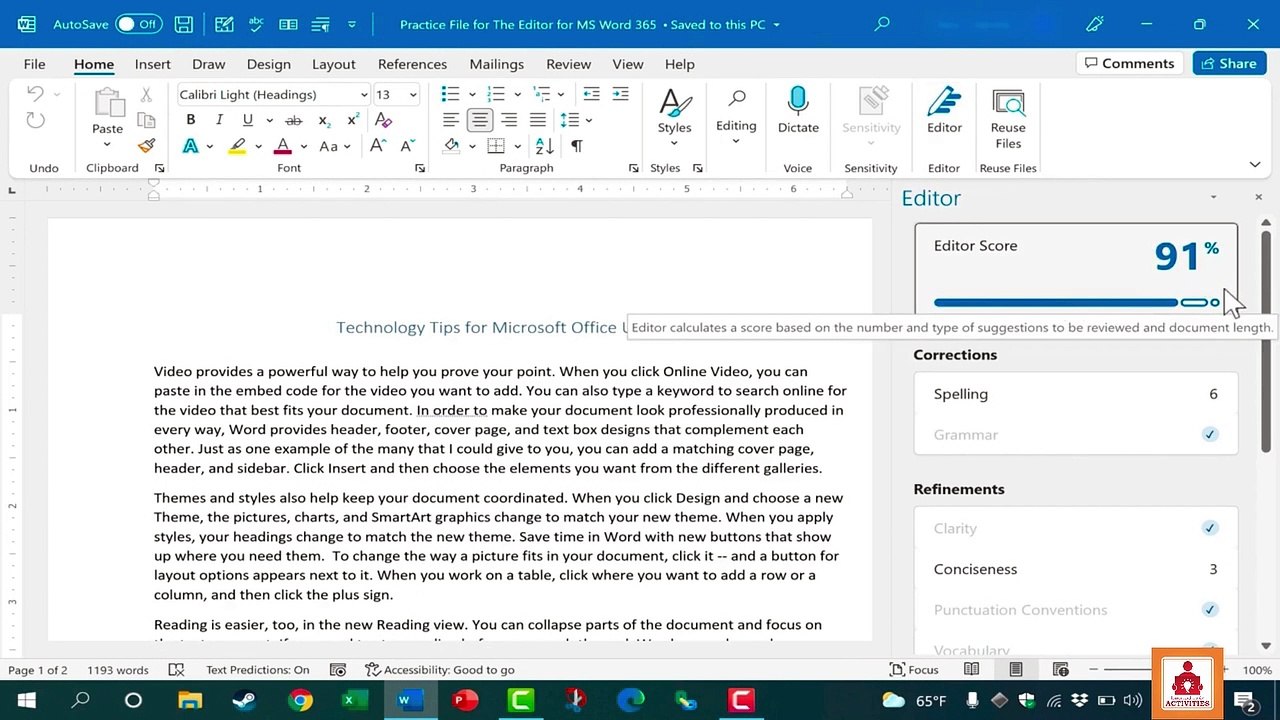Open the Editor from the ribbon
This screenshot has height=720, width=1280.
pyautogui.click(x=944, y=111)
